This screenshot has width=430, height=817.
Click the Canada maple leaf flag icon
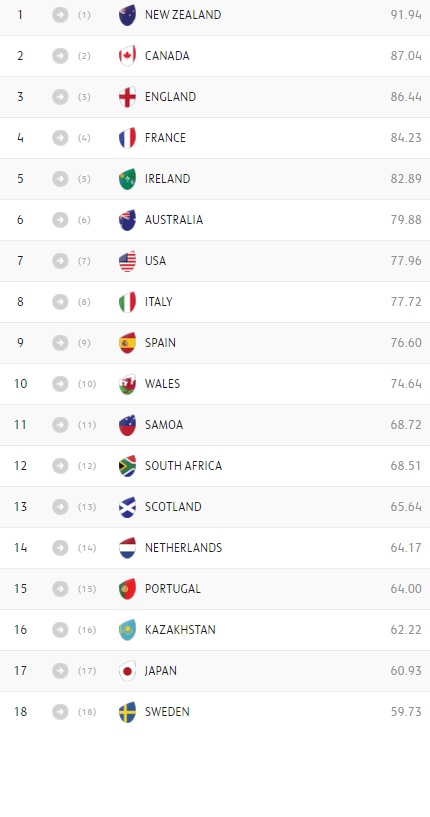(127, 56)
